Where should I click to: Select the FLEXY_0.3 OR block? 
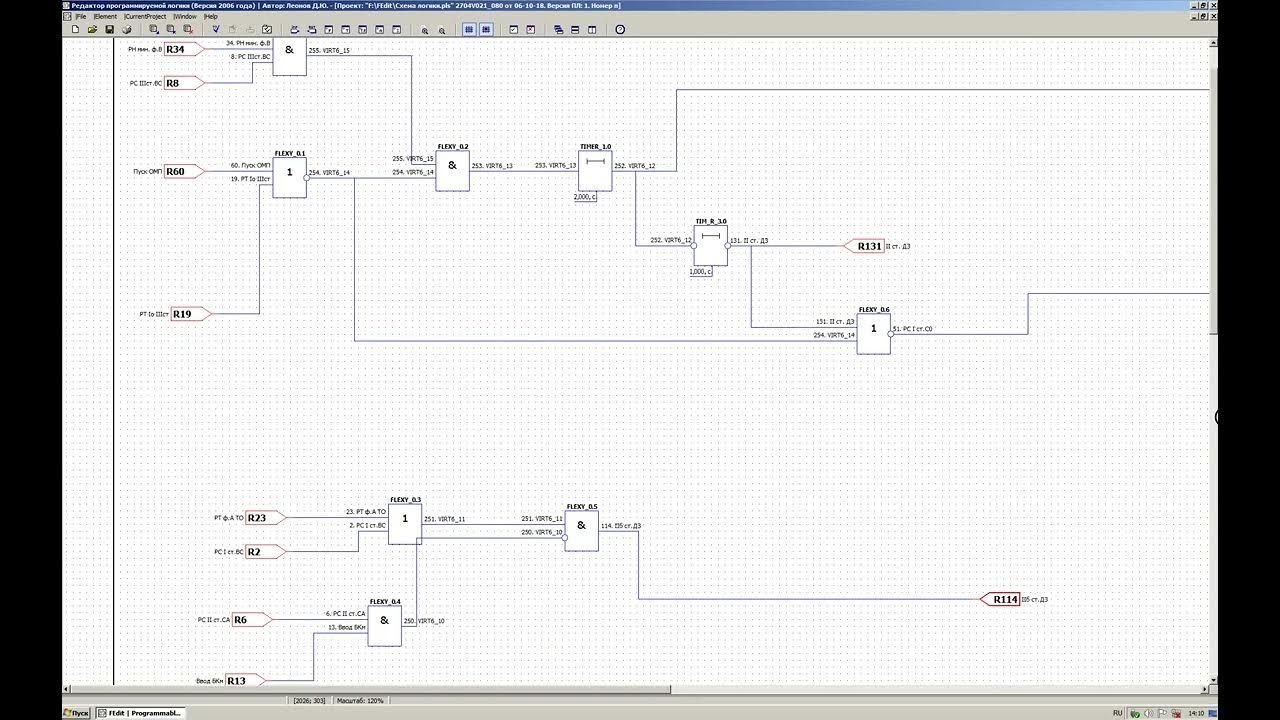pyautogui.click(x=405, y=523)
